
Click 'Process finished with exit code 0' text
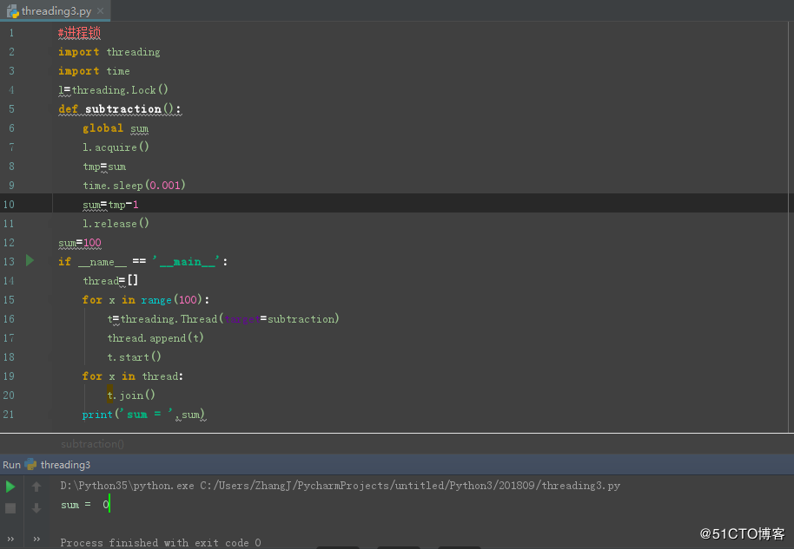coord(161,543)
